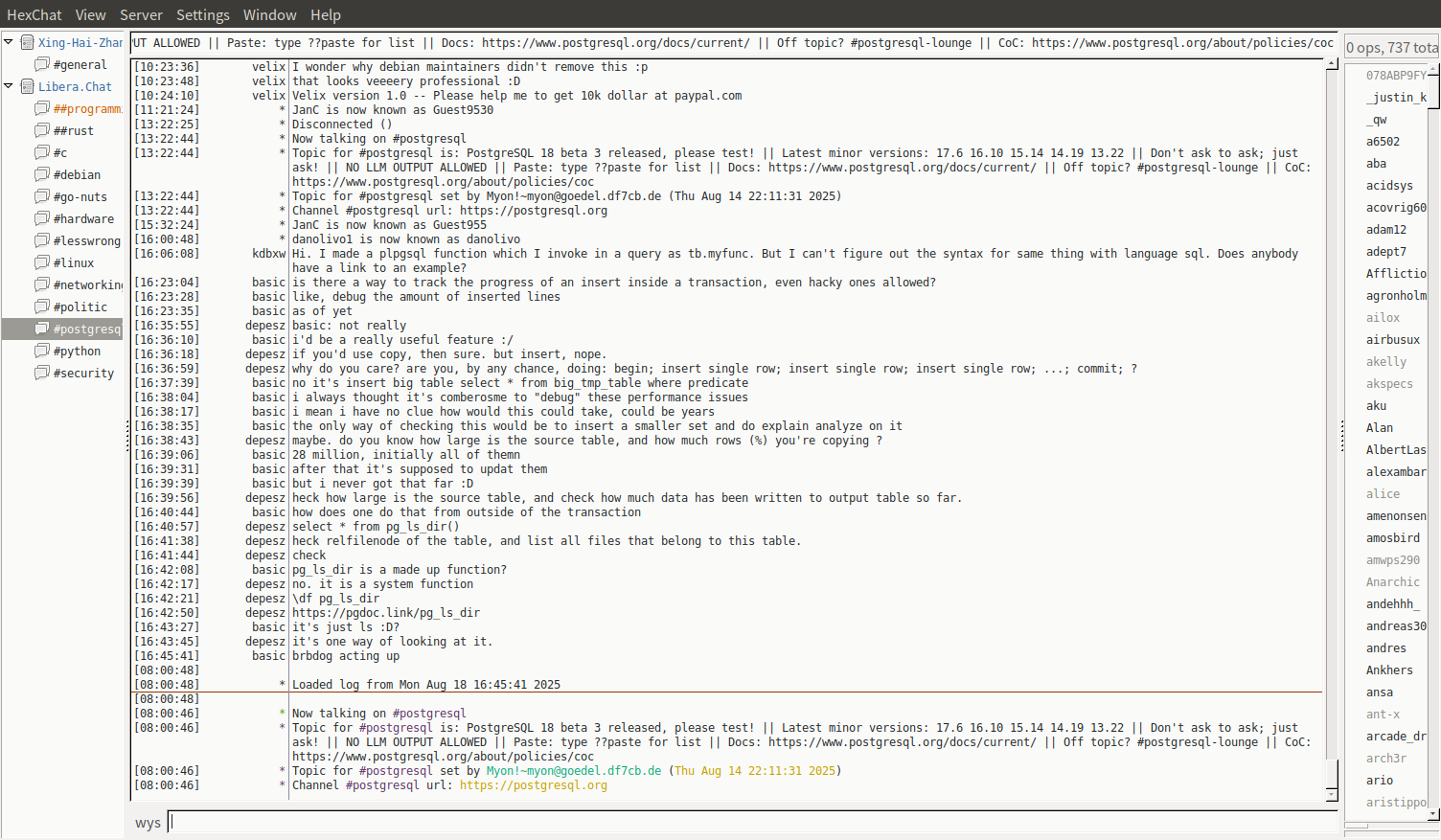
Task: Click the ##programming channel icon
Action: coord(42,108)
